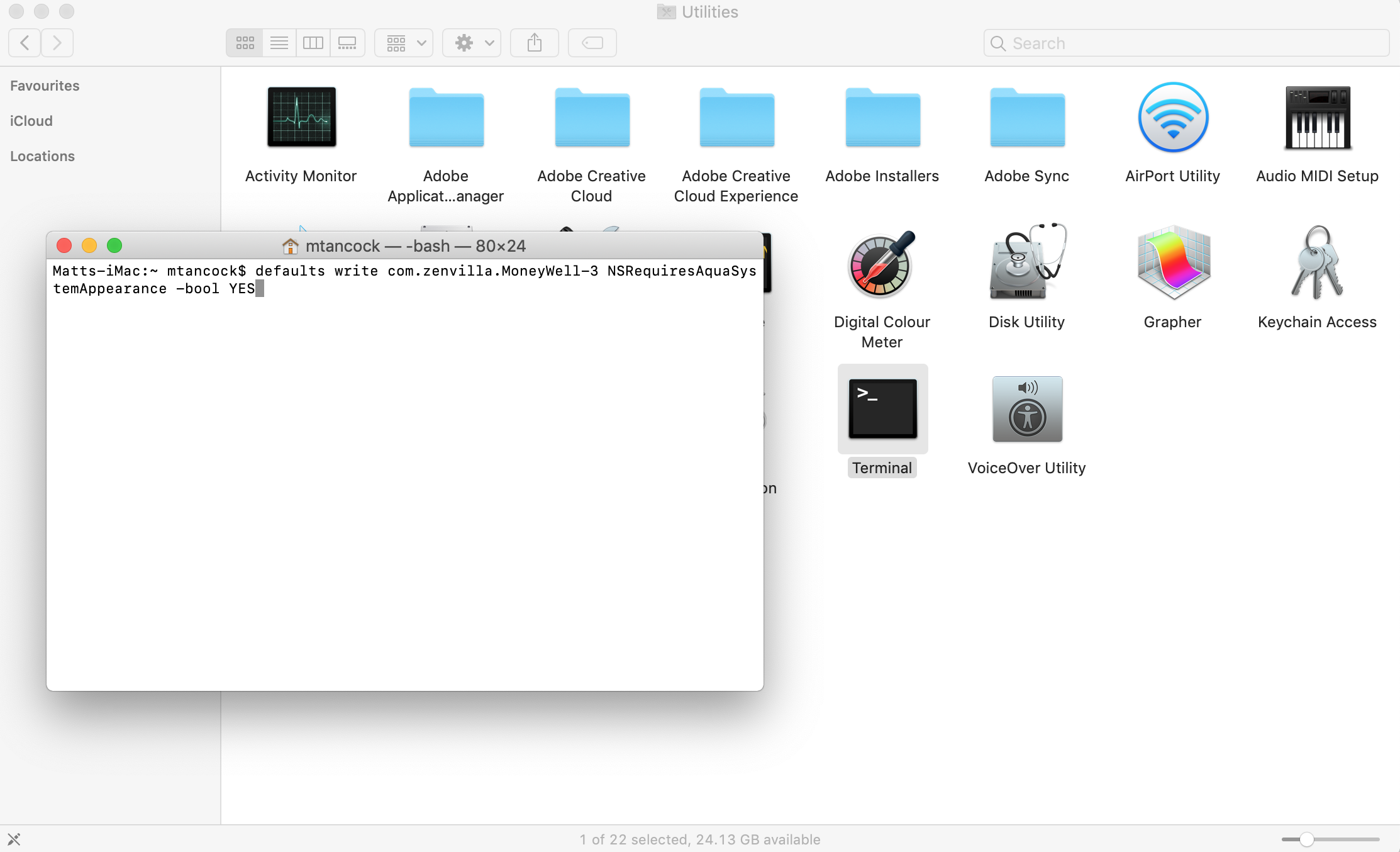Image resolution: width=1400 pixels, height=852 pixels.
Task: Expand the Locations sidebar section
Action: pos(42,156)
